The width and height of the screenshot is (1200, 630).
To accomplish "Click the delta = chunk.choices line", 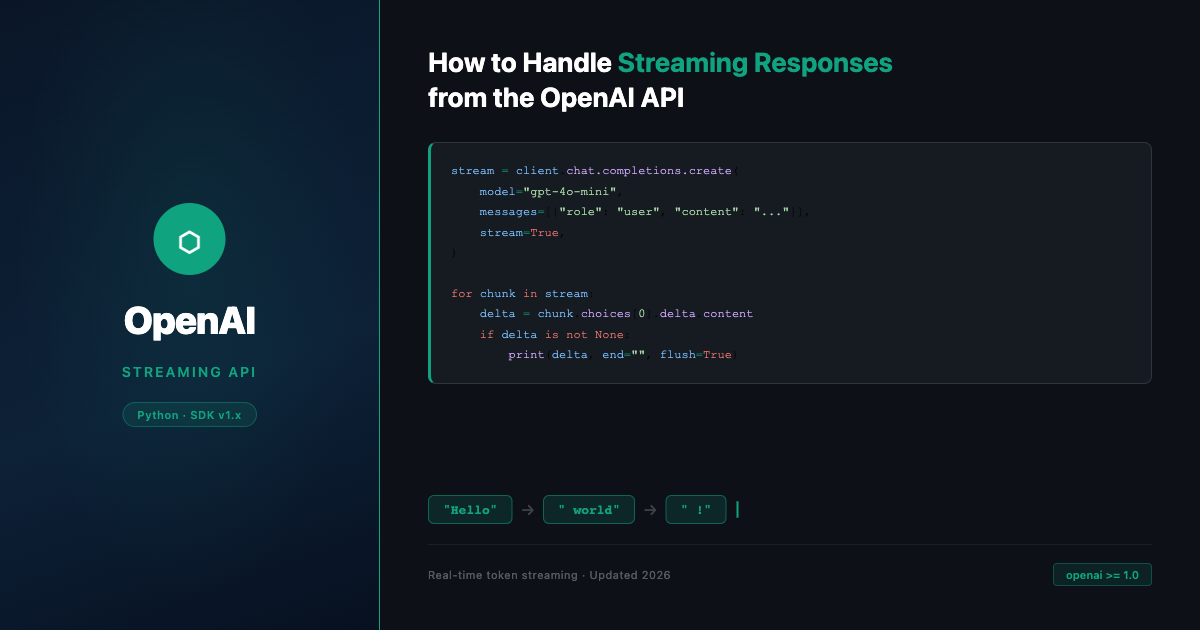I will point(617,314).
